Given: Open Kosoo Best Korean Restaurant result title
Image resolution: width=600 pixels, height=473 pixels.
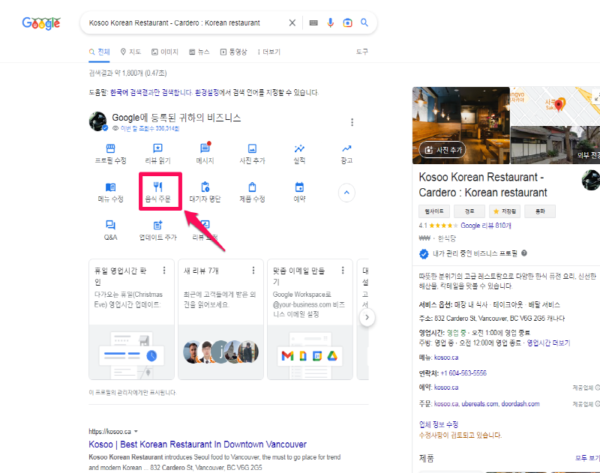Looking at the screenshot, I should [x=197, y=444].
